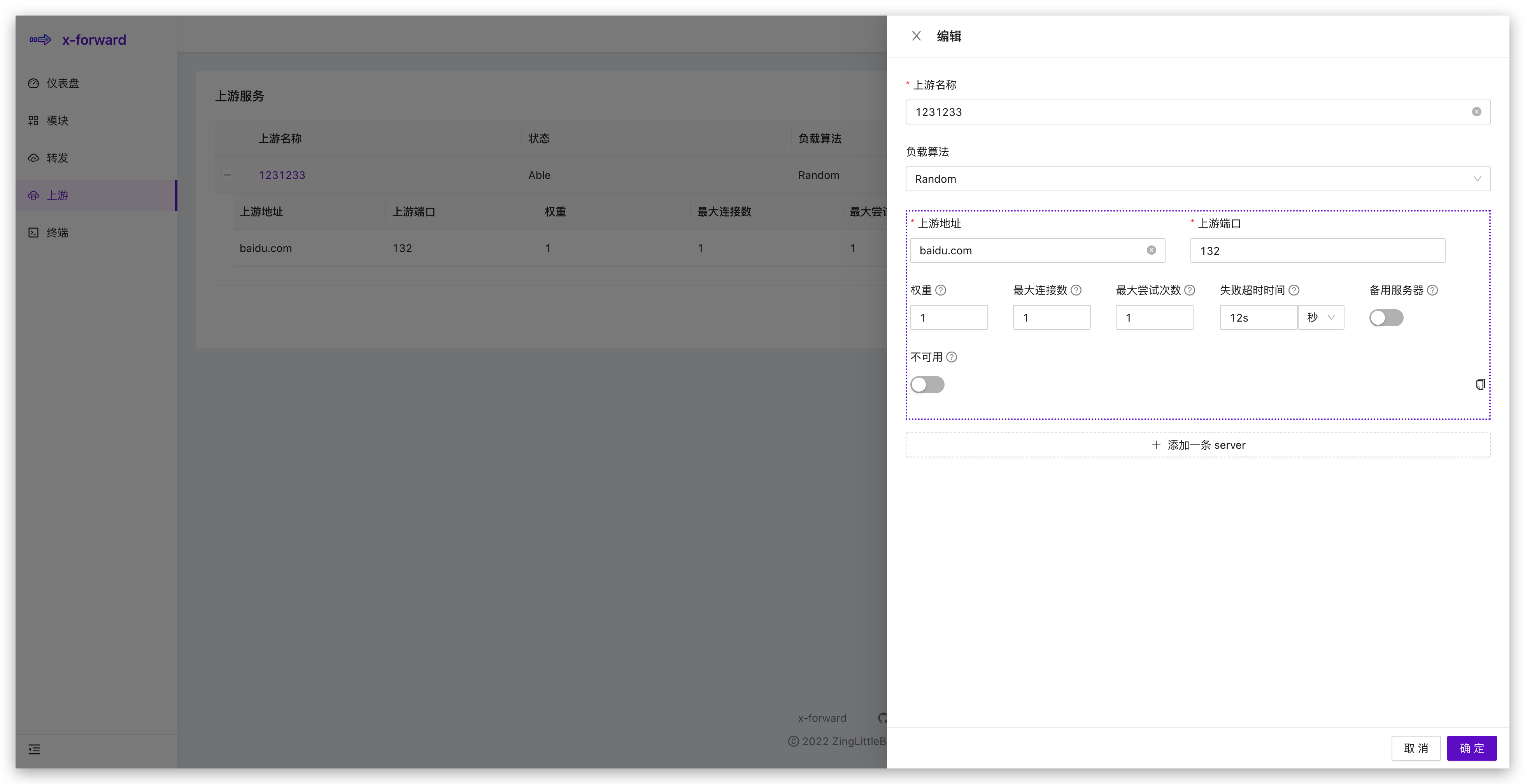Click the x-forward title link

(94, 40)
